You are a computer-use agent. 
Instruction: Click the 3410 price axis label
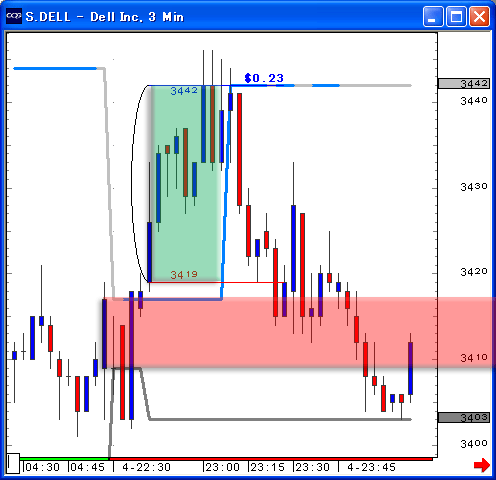coord(474,358)
